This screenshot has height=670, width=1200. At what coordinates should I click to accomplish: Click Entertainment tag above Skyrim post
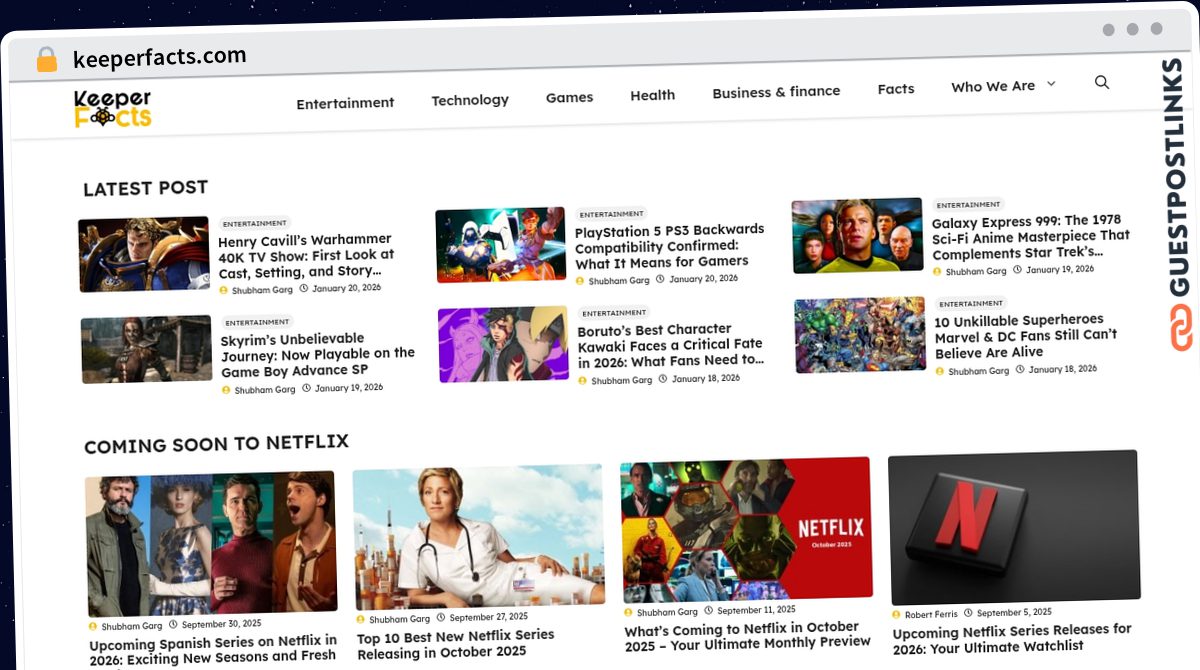click(x=257, y=322)
